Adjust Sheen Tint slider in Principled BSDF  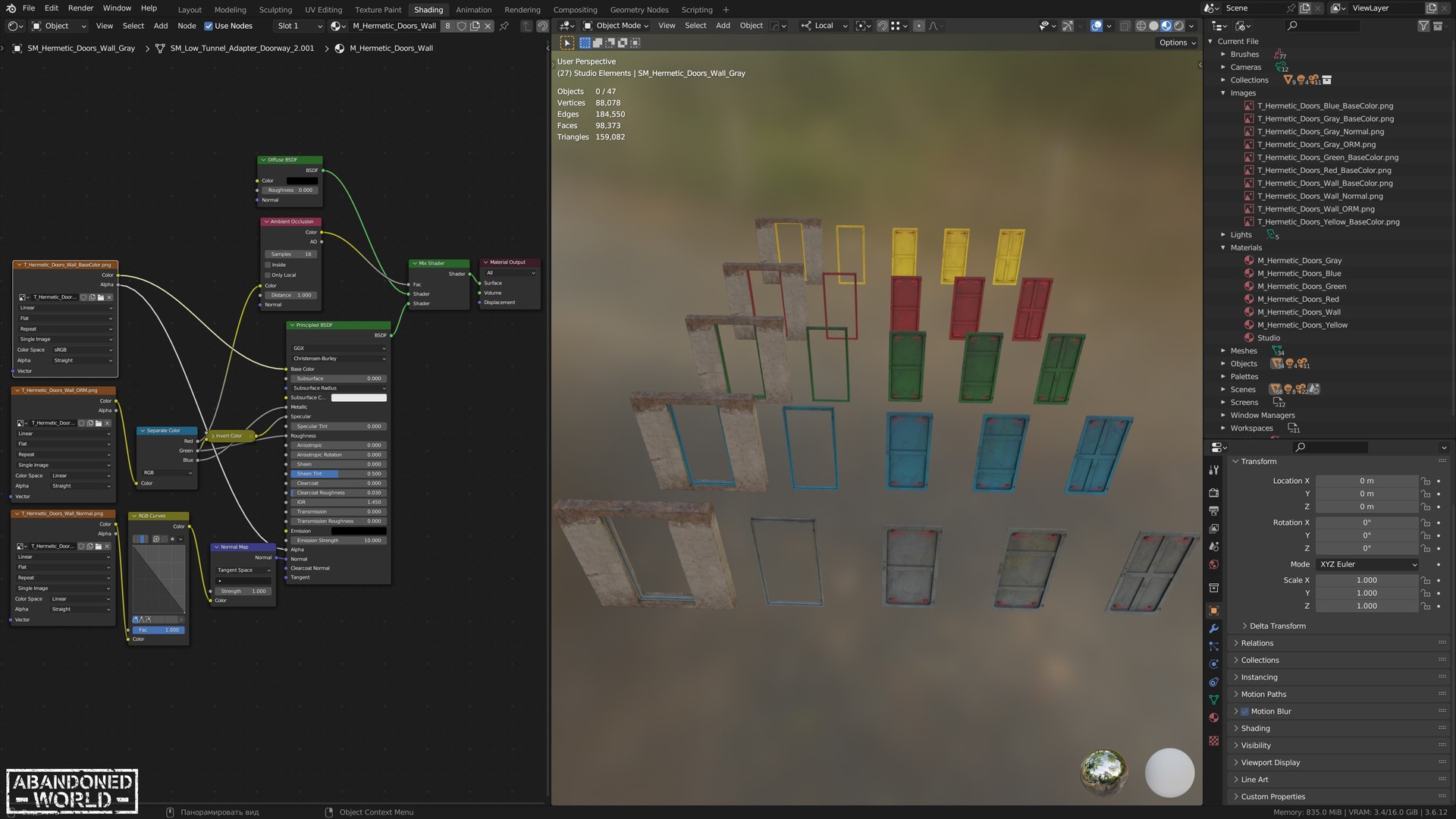(337, 474)
